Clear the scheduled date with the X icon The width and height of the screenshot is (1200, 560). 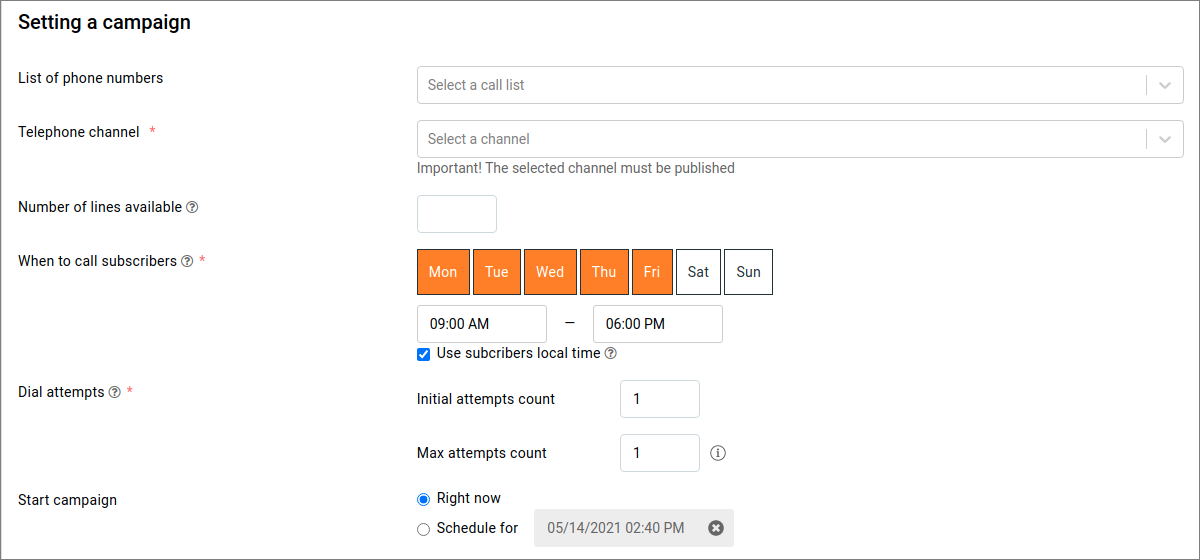[x=716, y=528]
